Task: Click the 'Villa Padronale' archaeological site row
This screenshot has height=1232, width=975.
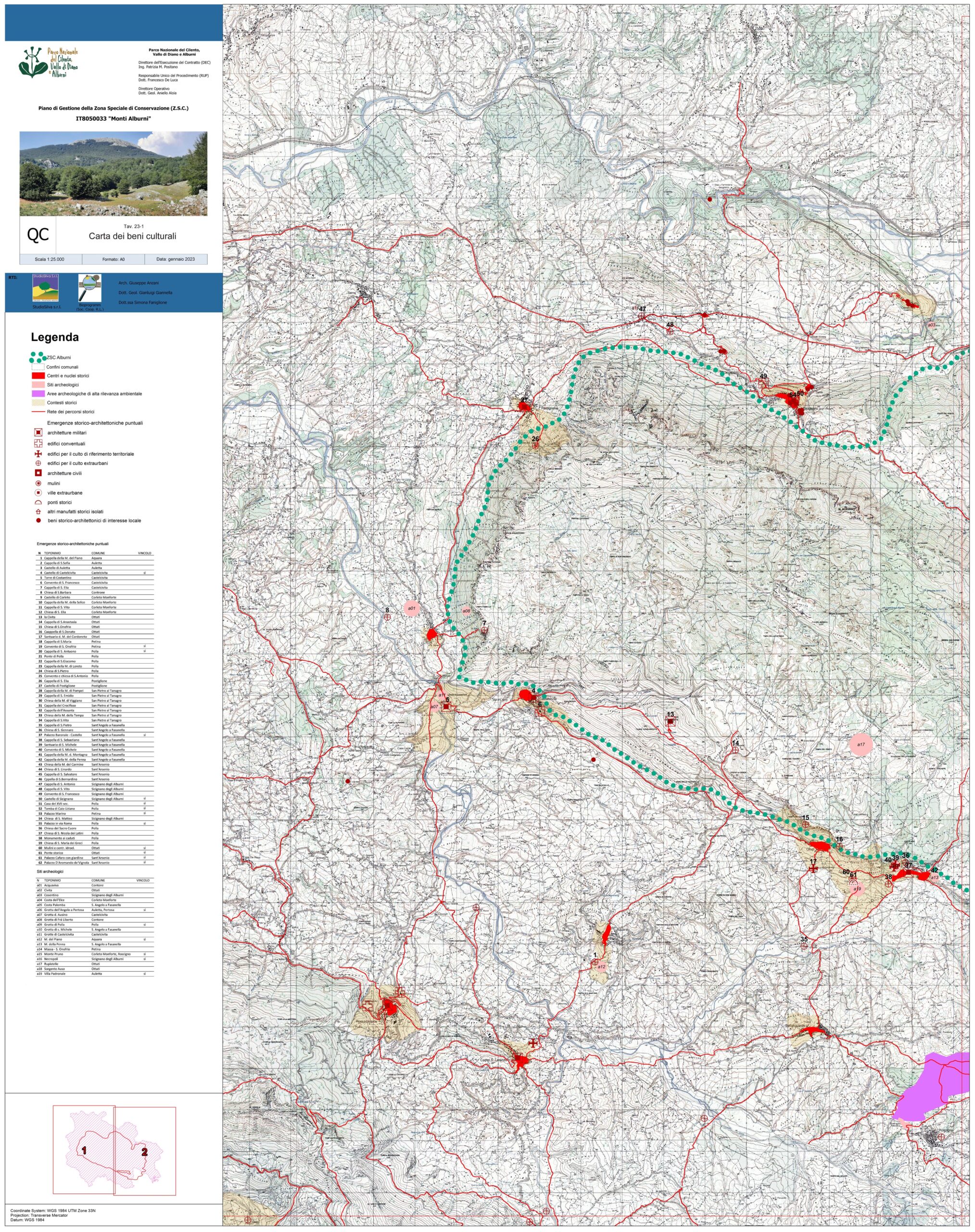Action: pyautogui.click(x=95, y=973)
